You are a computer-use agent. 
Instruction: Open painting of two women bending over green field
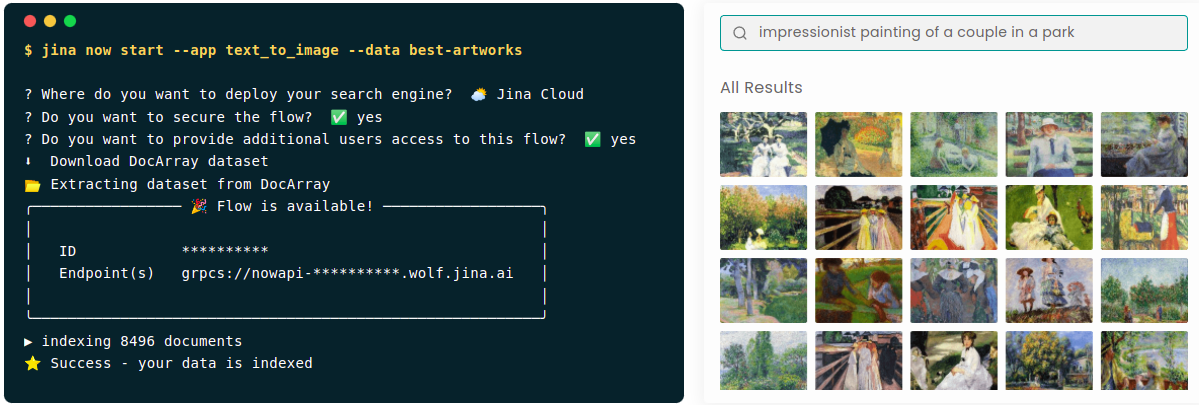point(858,290)
